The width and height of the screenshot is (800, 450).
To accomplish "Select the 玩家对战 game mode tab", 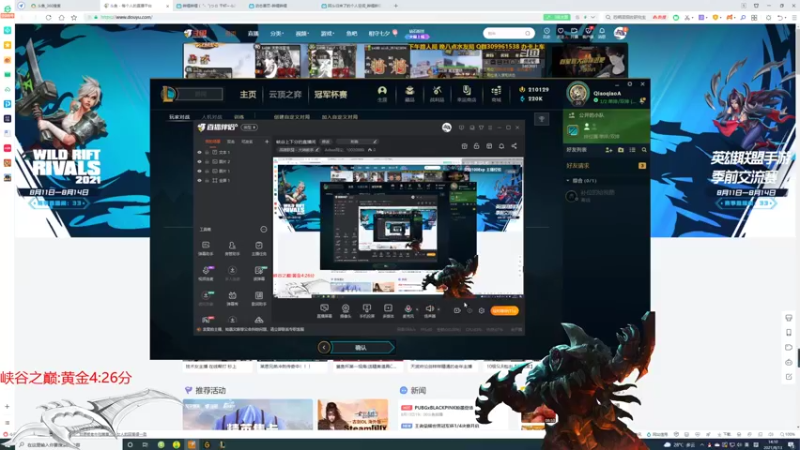I will click(180, 117).
